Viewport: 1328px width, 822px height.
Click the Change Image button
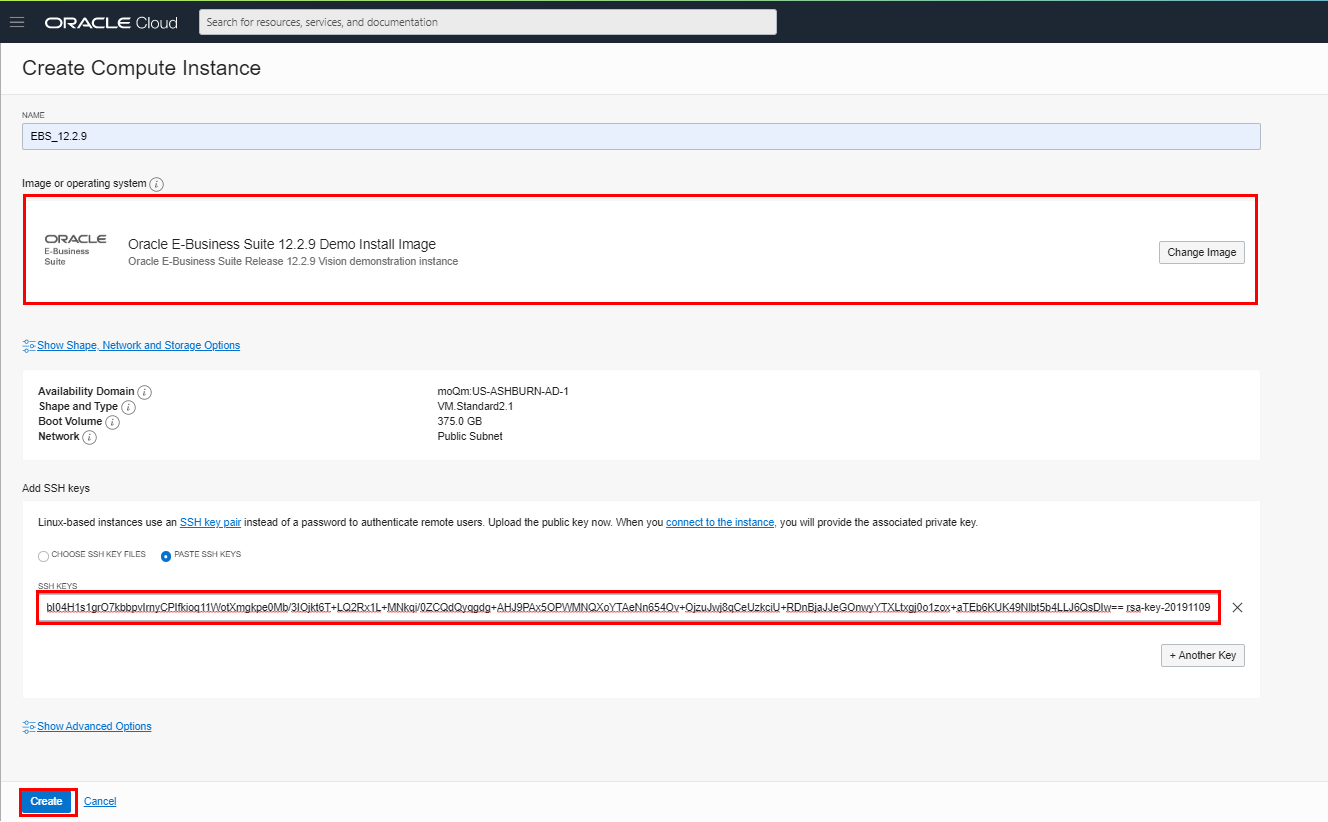pyautogui.click(x=1201, y=252)
